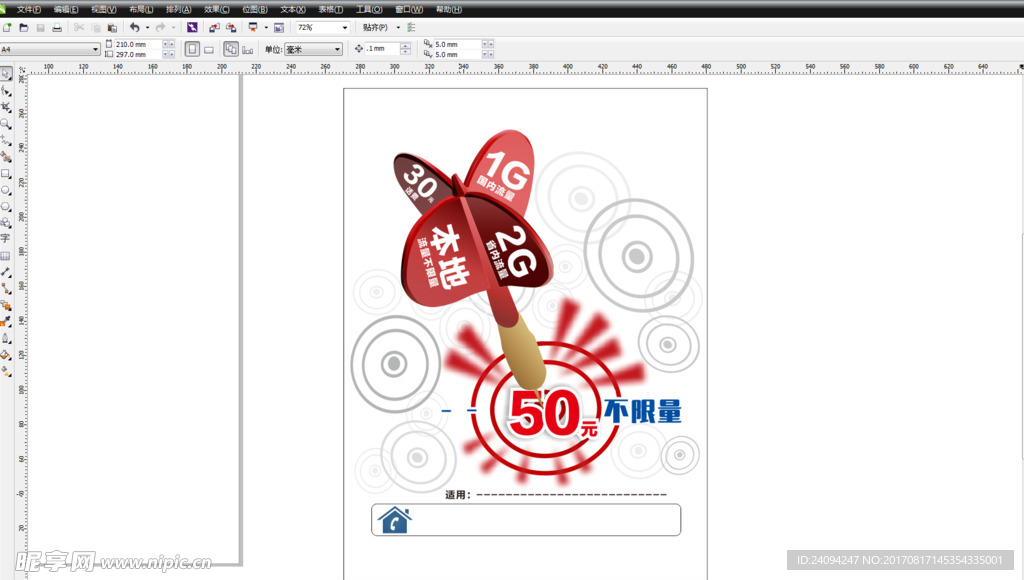Open the 文本(X) menu

293,9
